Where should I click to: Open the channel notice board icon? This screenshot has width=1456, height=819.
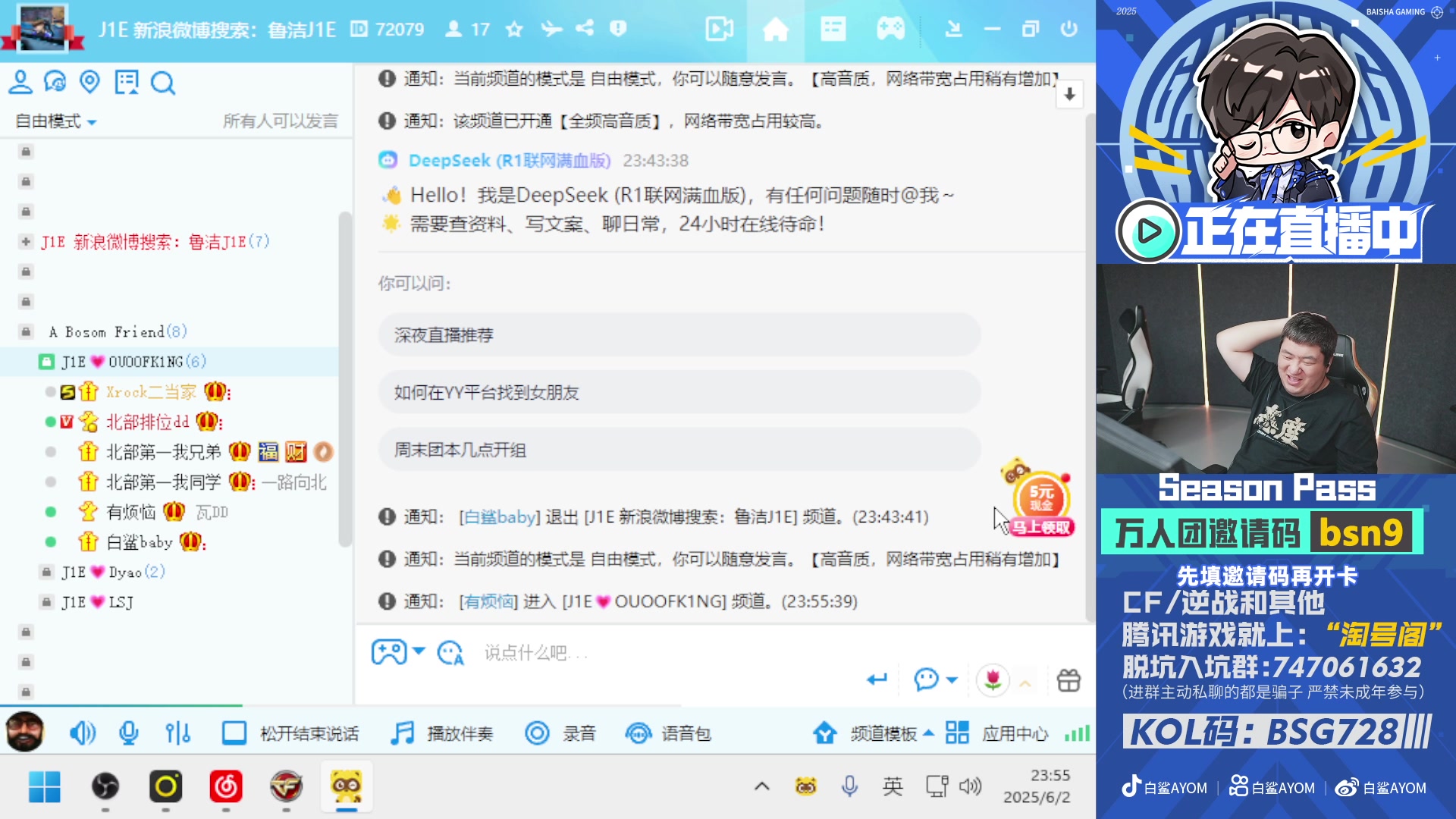click(x=126, y=82)
